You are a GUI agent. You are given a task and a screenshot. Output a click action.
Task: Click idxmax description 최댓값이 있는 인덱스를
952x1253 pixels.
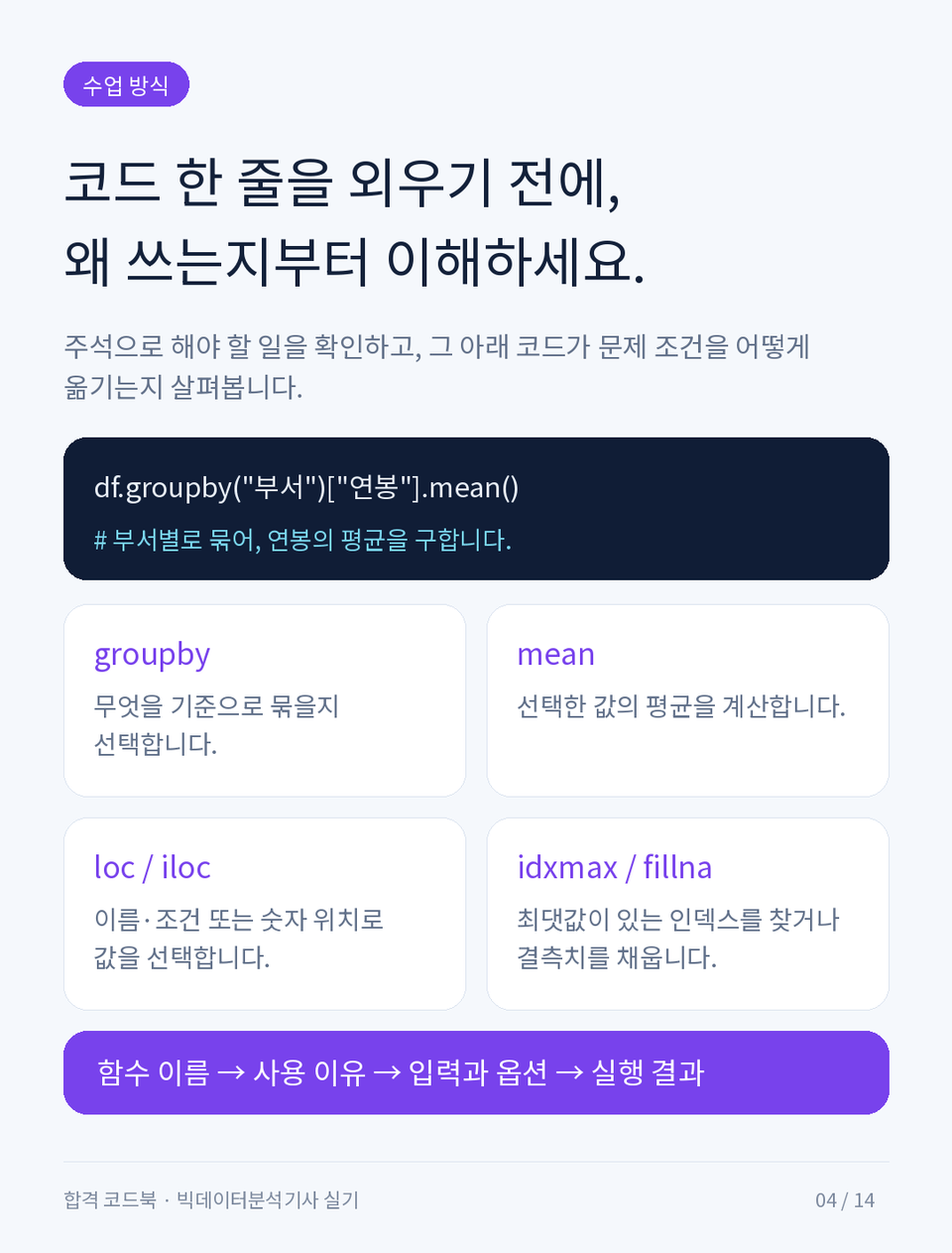tap(678, 939)
